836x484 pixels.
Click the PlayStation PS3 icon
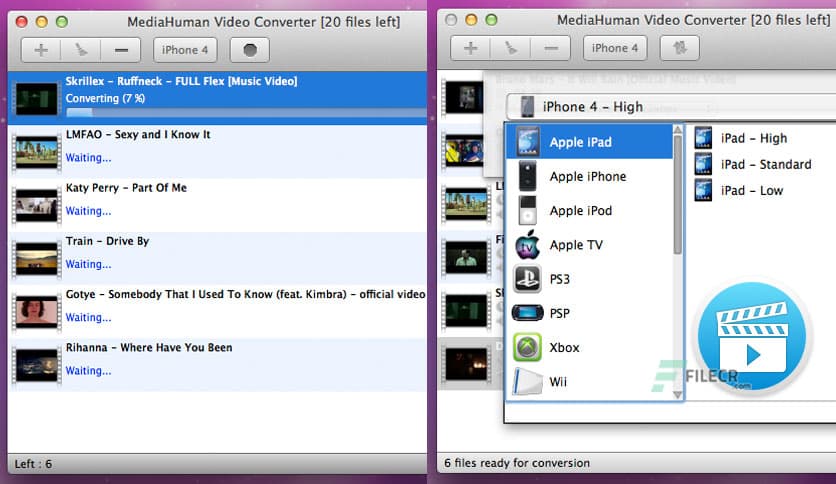527,279
